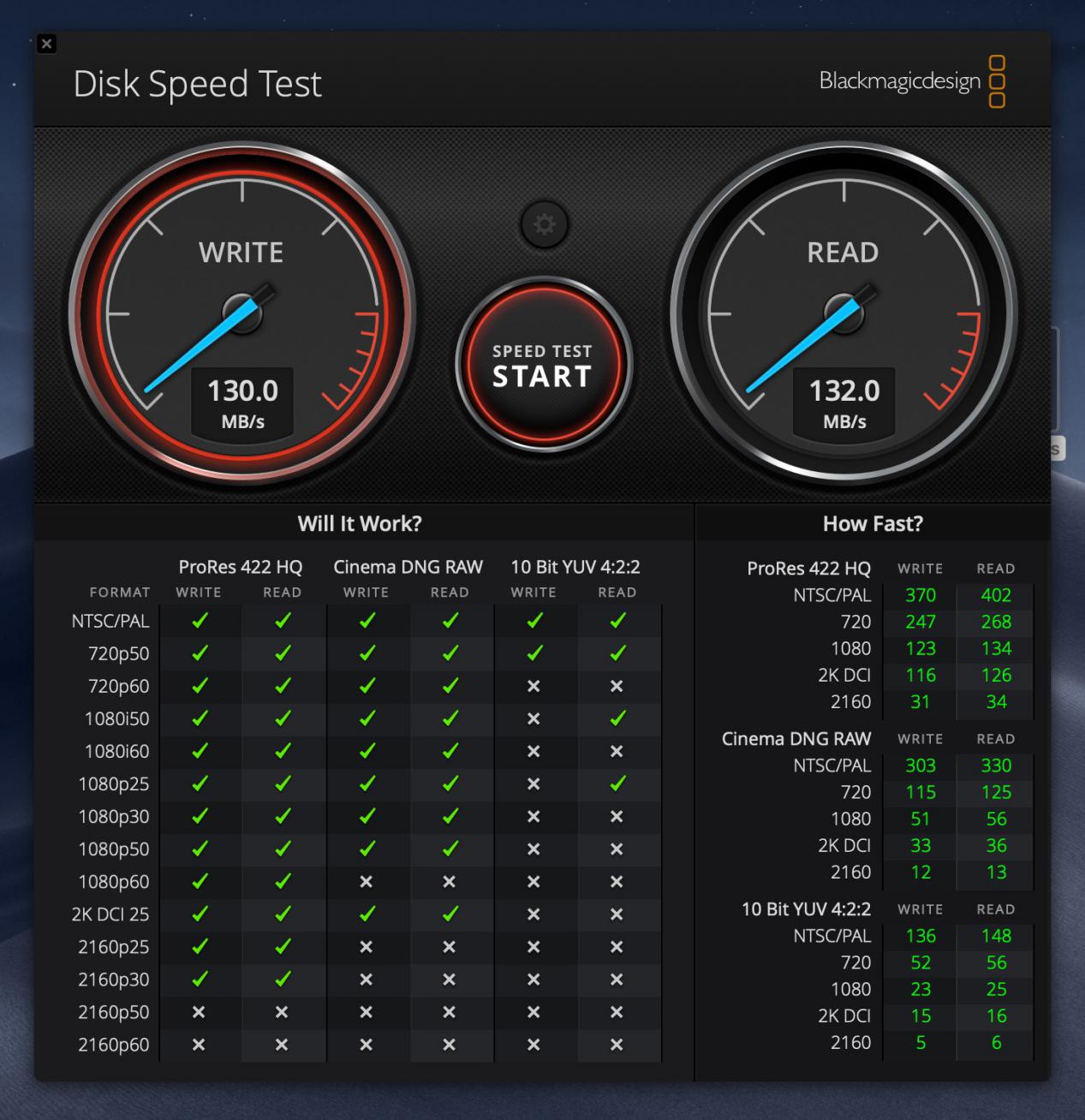This screenshot has width=1085, height=1120.
Task: Click the Read speed gauge dial
Action: coord(844,313)
